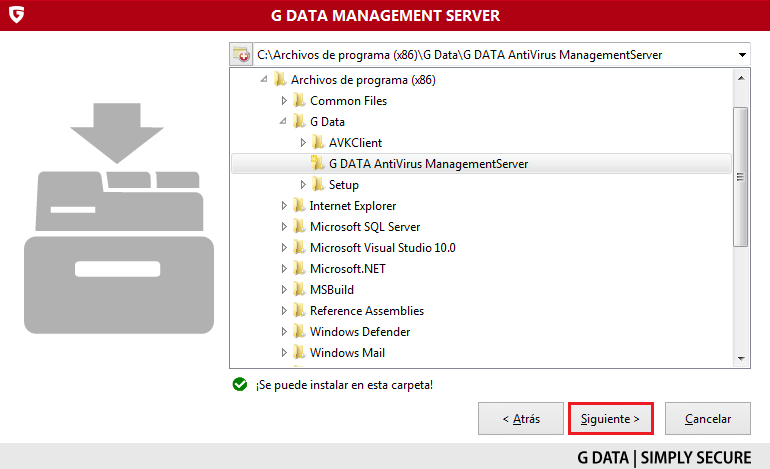Image resolution: width=770 pixels, height=469 pixels.
Task: Click the G DATA shield logo icon
Action: (15, 15)
